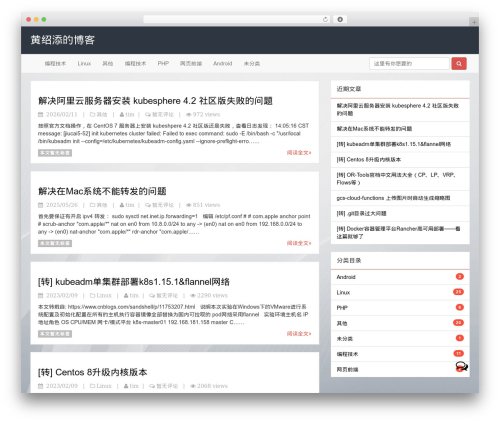500x423 pixels.
Task: Open 网页前端 in the top navigation
Action: coord(191,63)
